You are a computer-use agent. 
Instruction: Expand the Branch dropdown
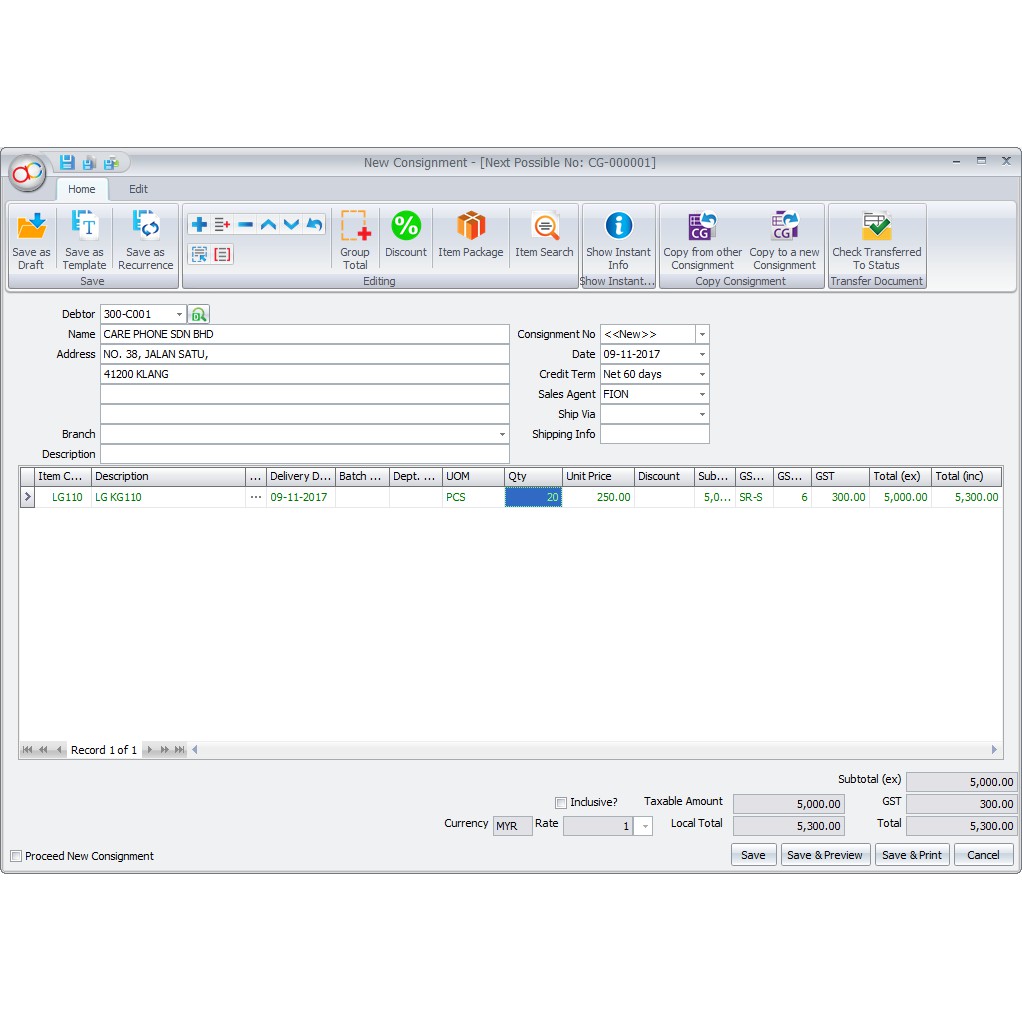[x=502, y=435]
